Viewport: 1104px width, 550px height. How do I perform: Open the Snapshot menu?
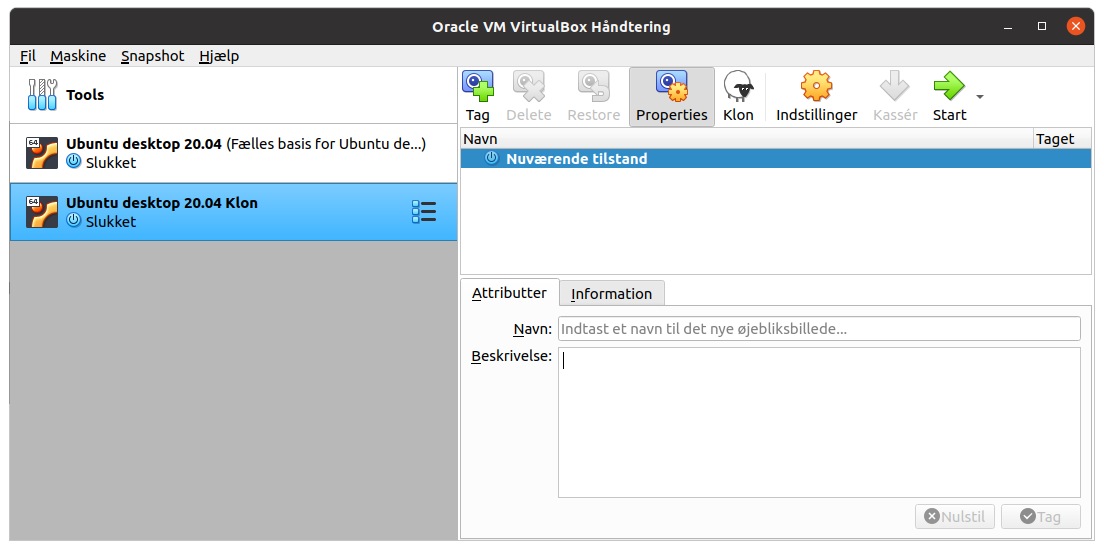pyautogui.click(x=153, y=56)
